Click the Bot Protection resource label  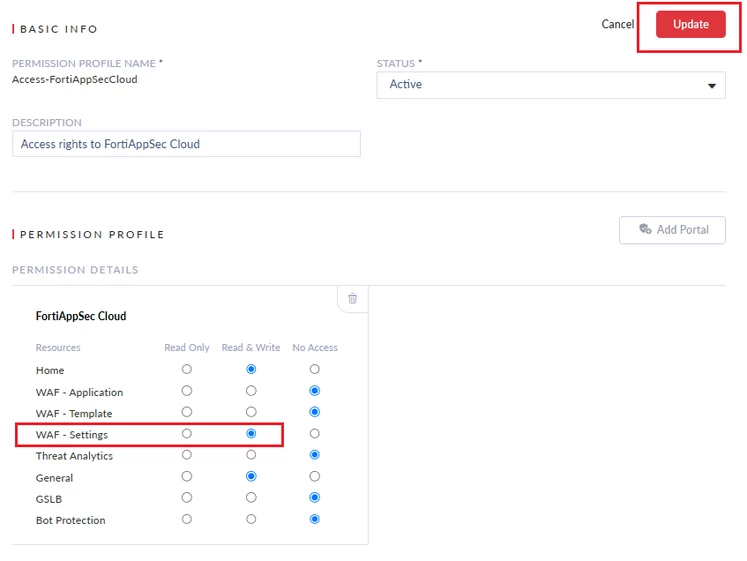[71, 521]
